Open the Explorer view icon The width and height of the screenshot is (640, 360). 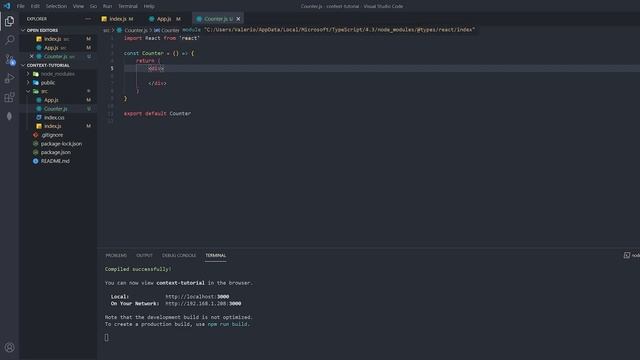pos(9,21)
